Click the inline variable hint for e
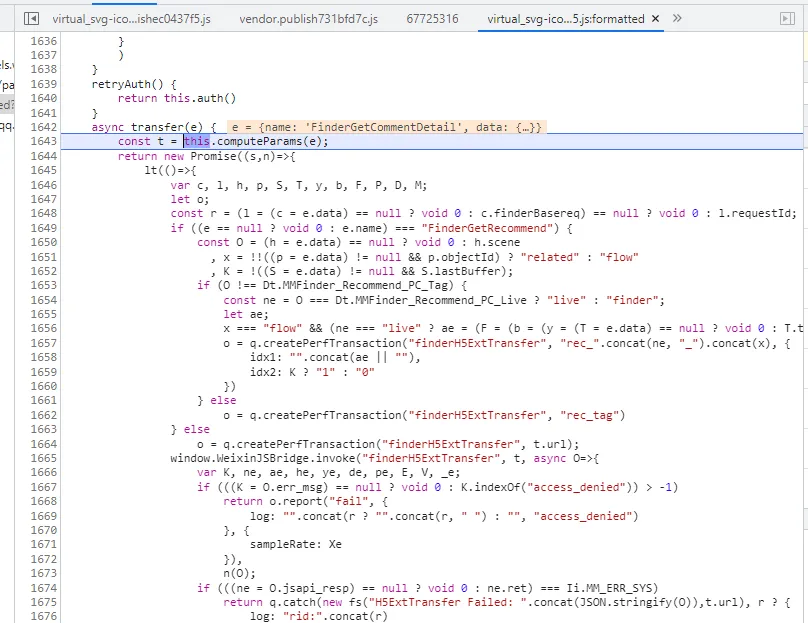The width and height of the screenshot is (808, 623). tap(386, 127)
